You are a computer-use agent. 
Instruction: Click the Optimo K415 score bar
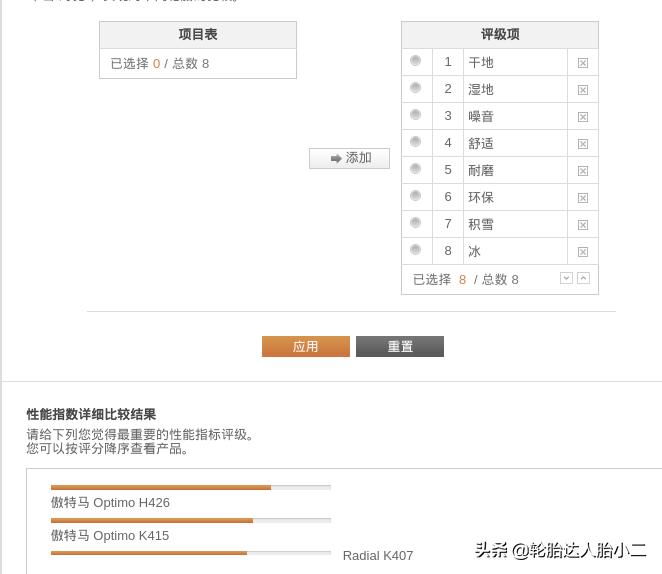point(191,520)
